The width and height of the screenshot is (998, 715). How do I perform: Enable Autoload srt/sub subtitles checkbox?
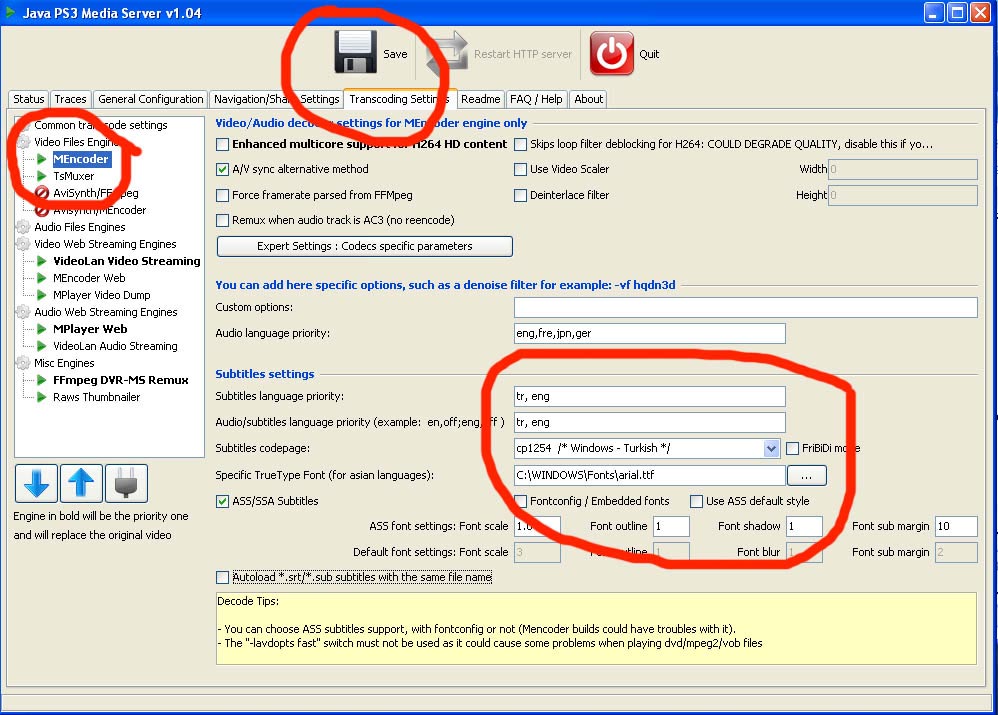coord(222,577)
